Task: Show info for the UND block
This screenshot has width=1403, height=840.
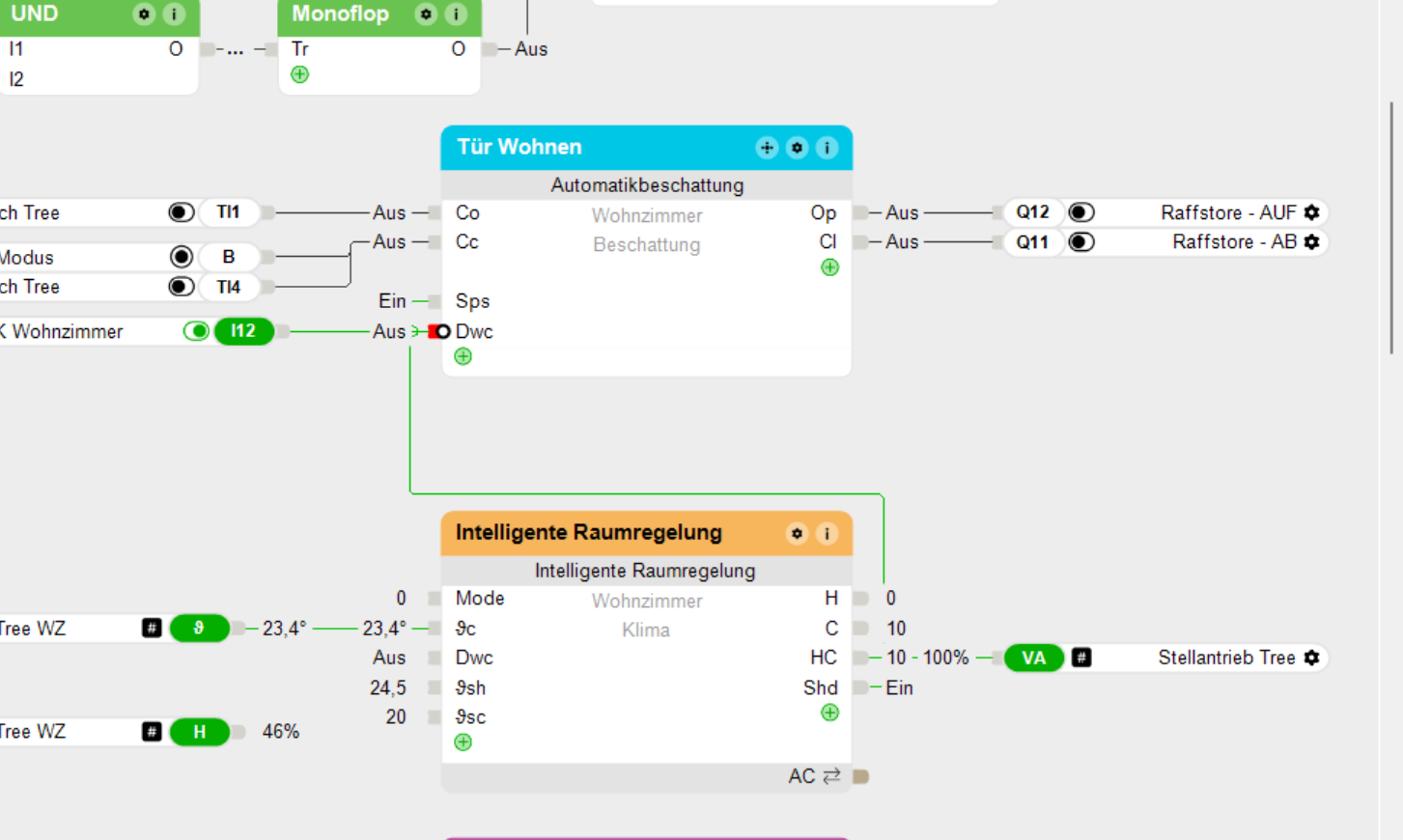Action: tap(174, 14)
